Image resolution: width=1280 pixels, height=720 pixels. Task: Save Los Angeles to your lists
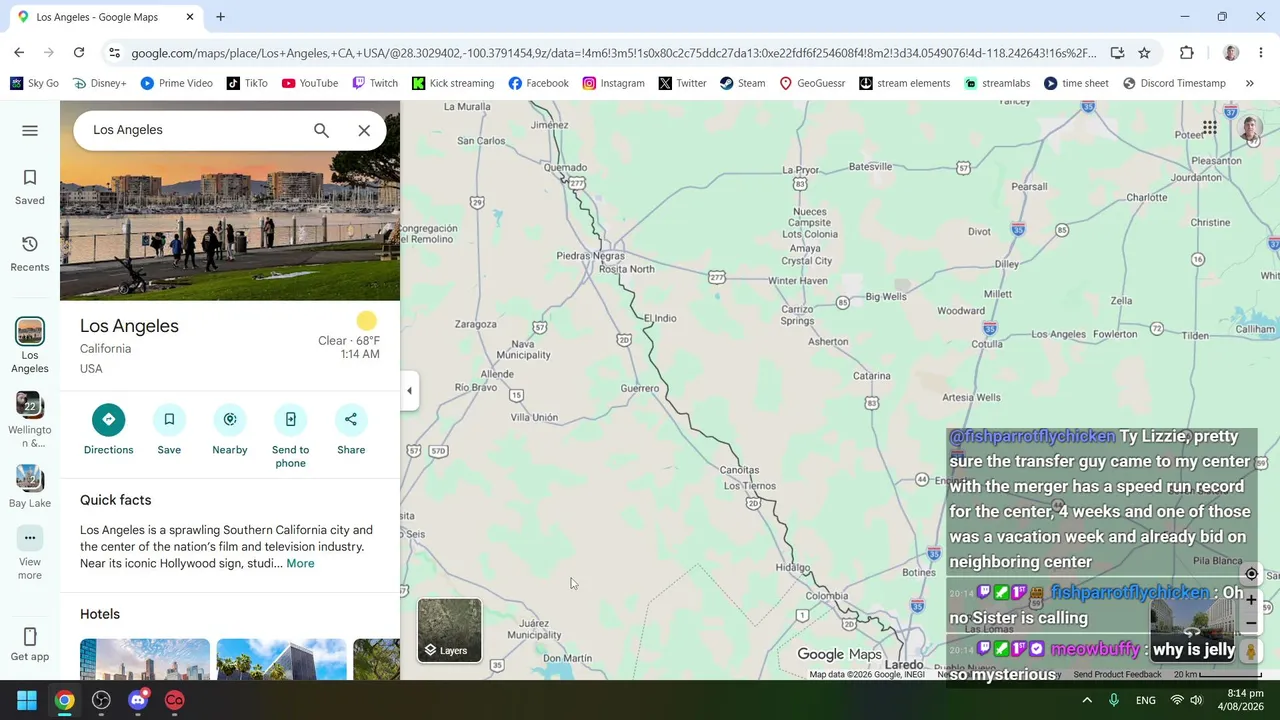point(169,429)
